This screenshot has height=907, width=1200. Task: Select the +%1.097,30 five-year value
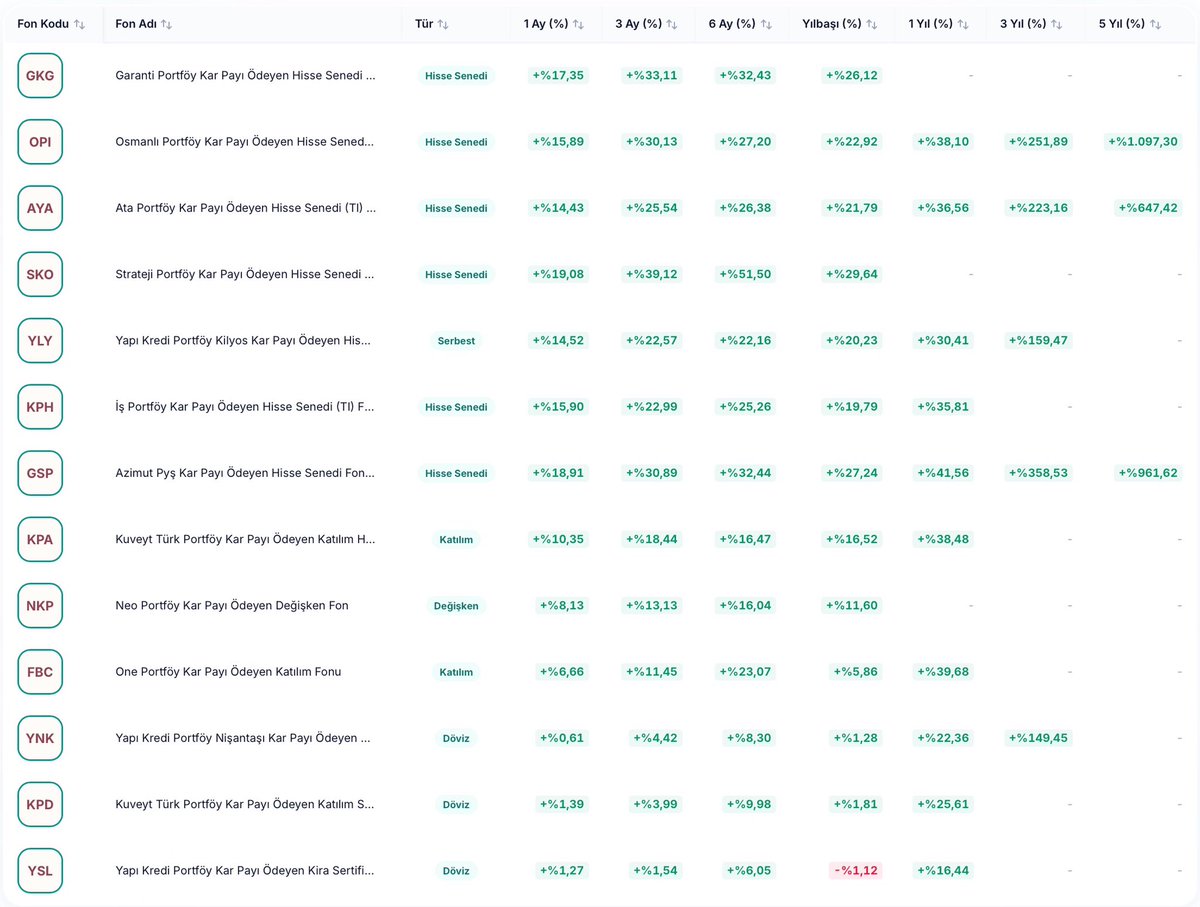click(x=1144, y=142)
